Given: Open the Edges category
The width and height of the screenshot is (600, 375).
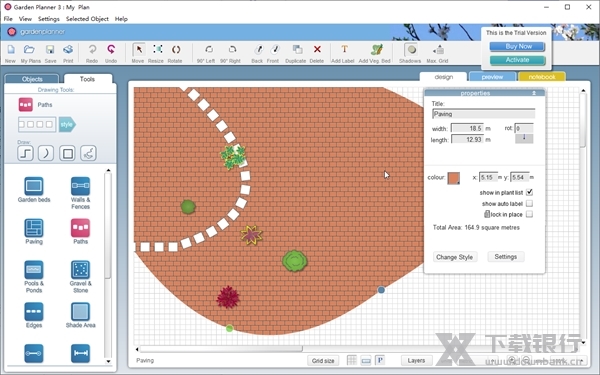Looking at the screenshot, I should coord(34,311).
